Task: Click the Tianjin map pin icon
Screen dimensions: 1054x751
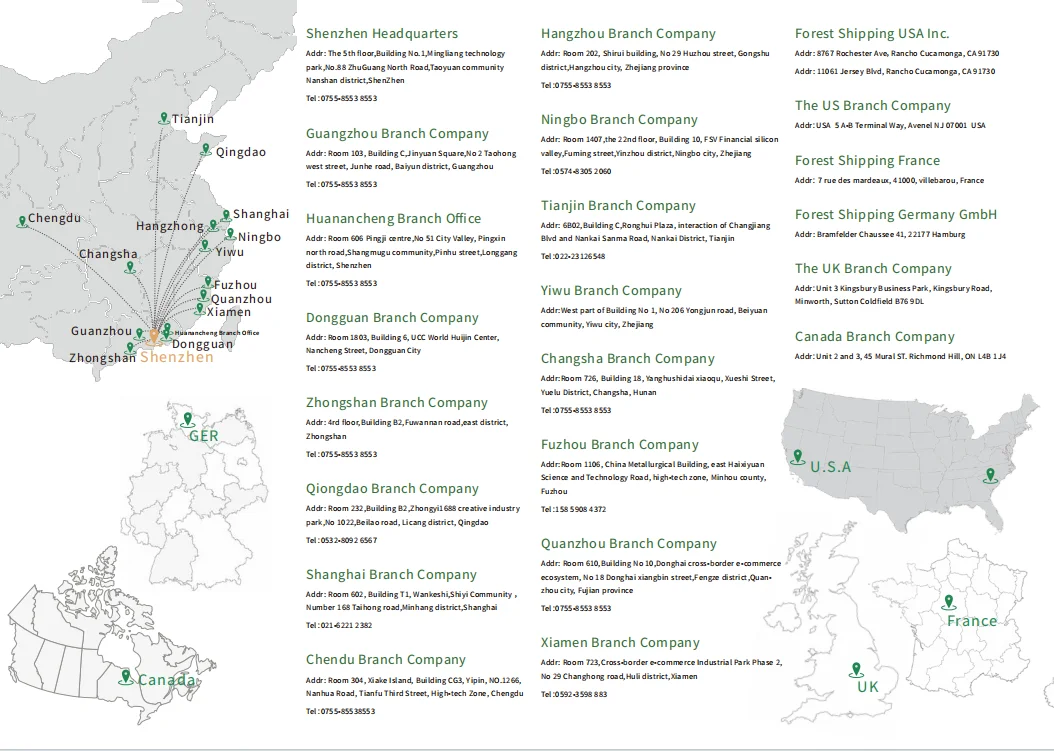Action: point(163,118)
